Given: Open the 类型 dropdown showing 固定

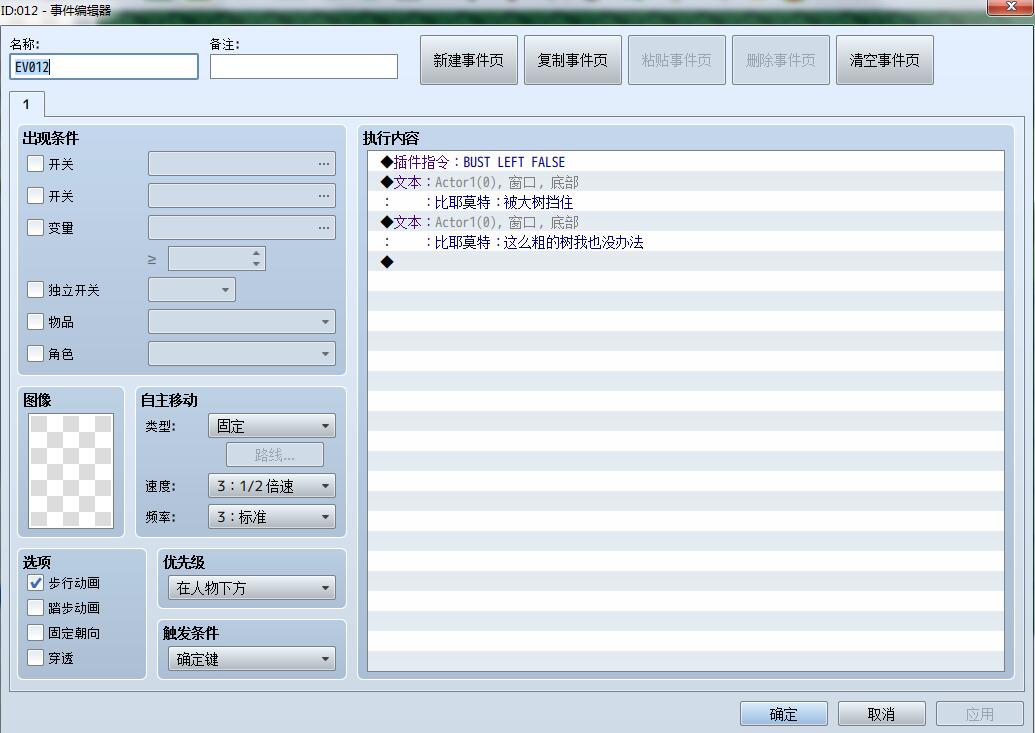Looking at the screenshot, I should 271,426.
